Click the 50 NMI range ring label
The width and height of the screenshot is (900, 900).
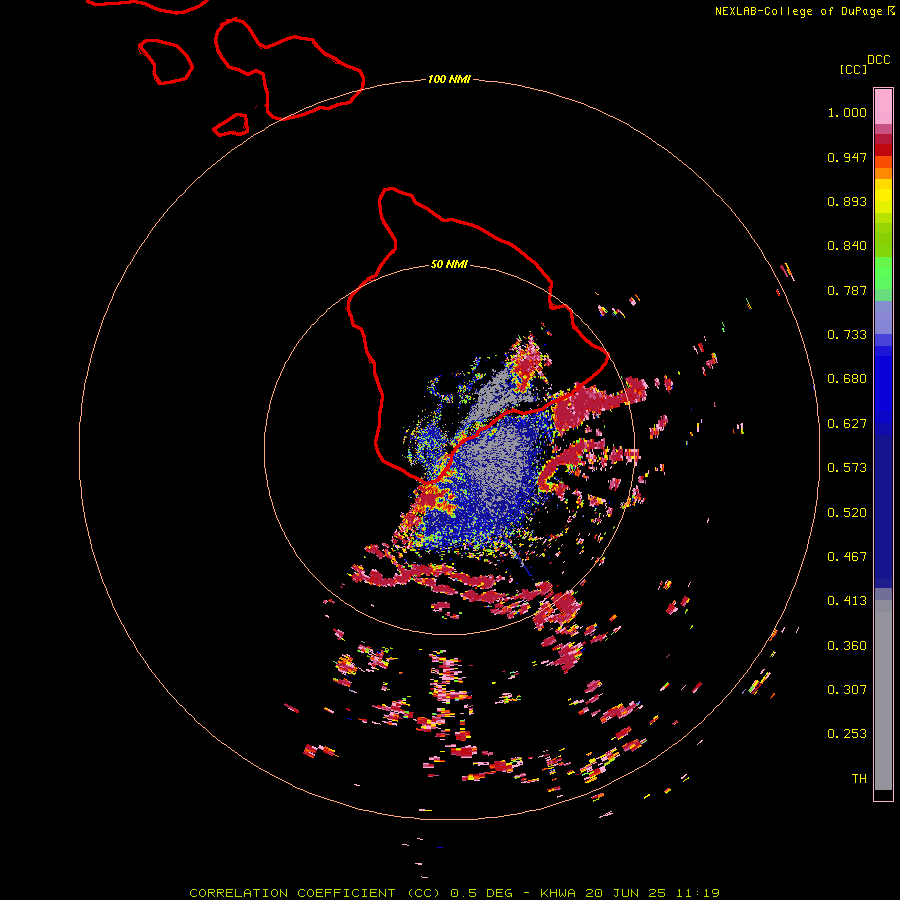click(449, 265)
